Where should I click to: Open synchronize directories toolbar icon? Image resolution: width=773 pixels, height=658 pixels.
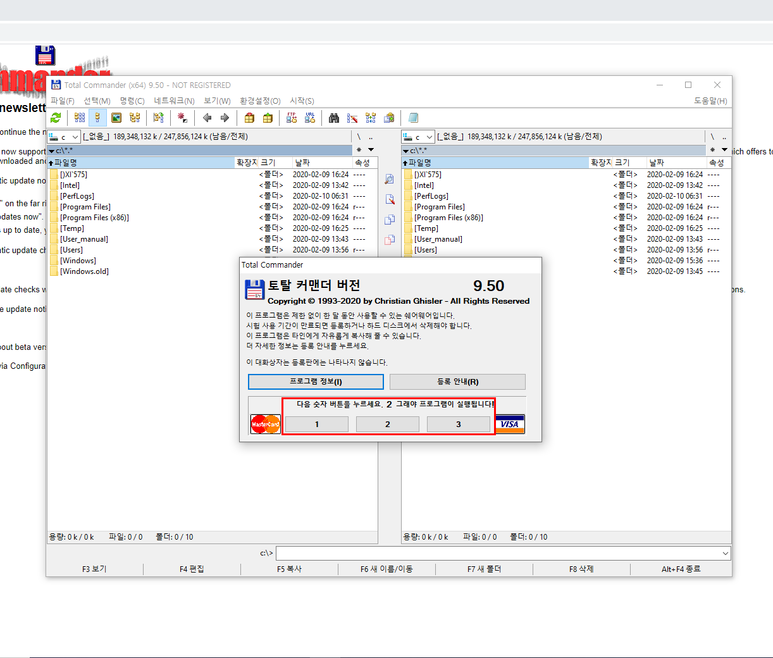click(371, 118)
